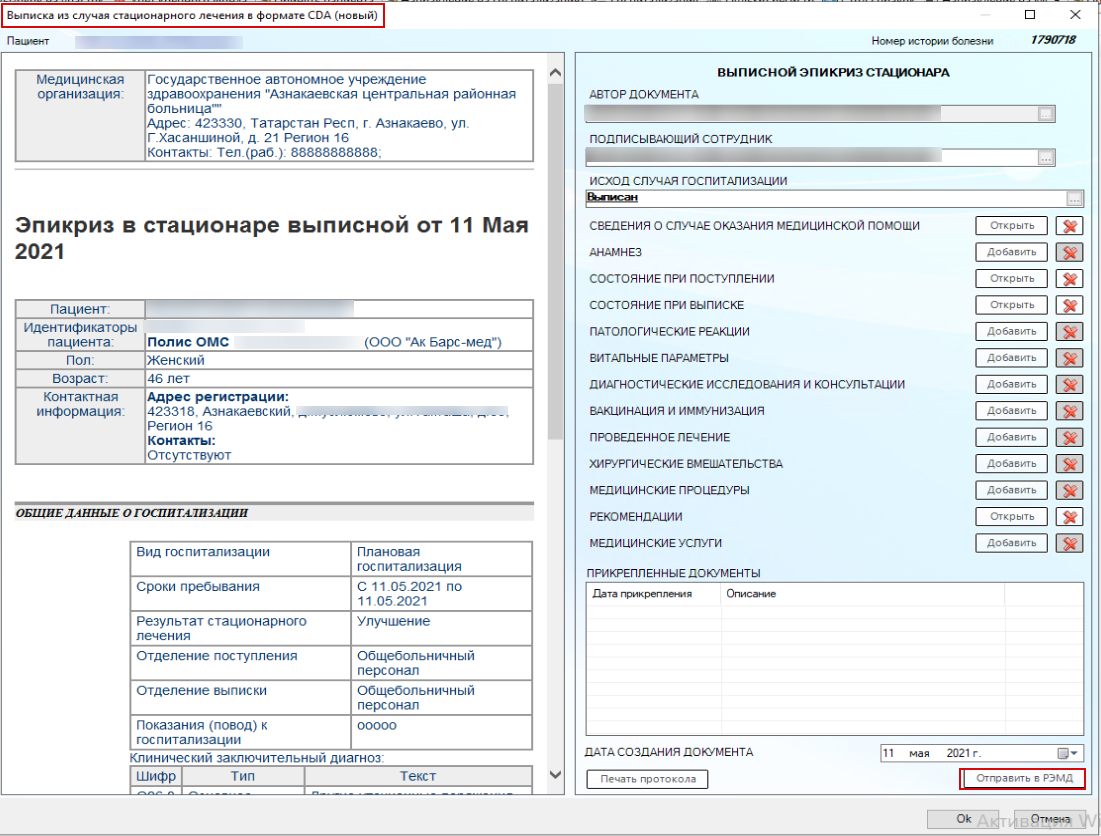The height and width of the screenshot is (836, 1101).
Task: Open Состояние при поступлении section
Action: point(1012,279)
